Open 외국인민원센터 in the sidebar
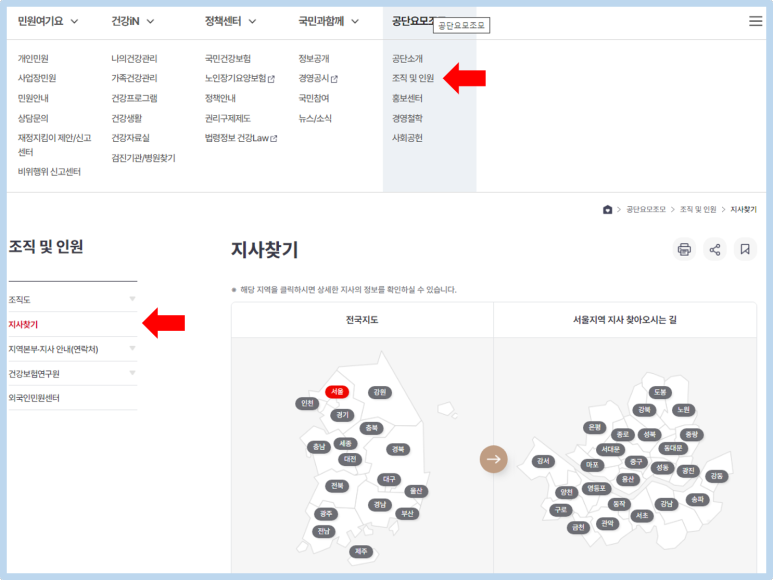The height and width of the screenshot is (580, 773). coord(34,398)
